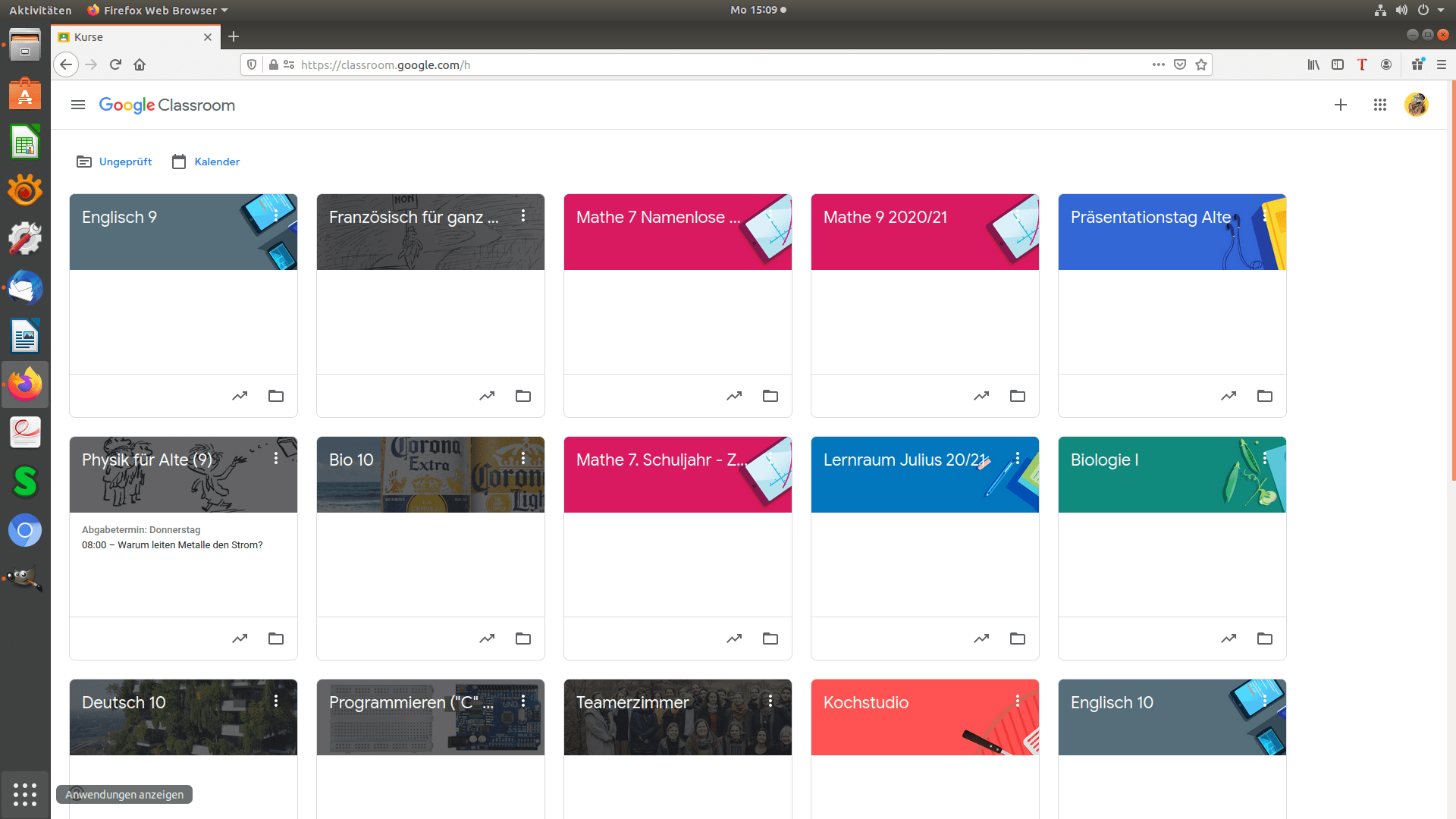This screenshot has width=1456, height=819.
Task: Open the Ungeprüft review link
Action: 115,162
